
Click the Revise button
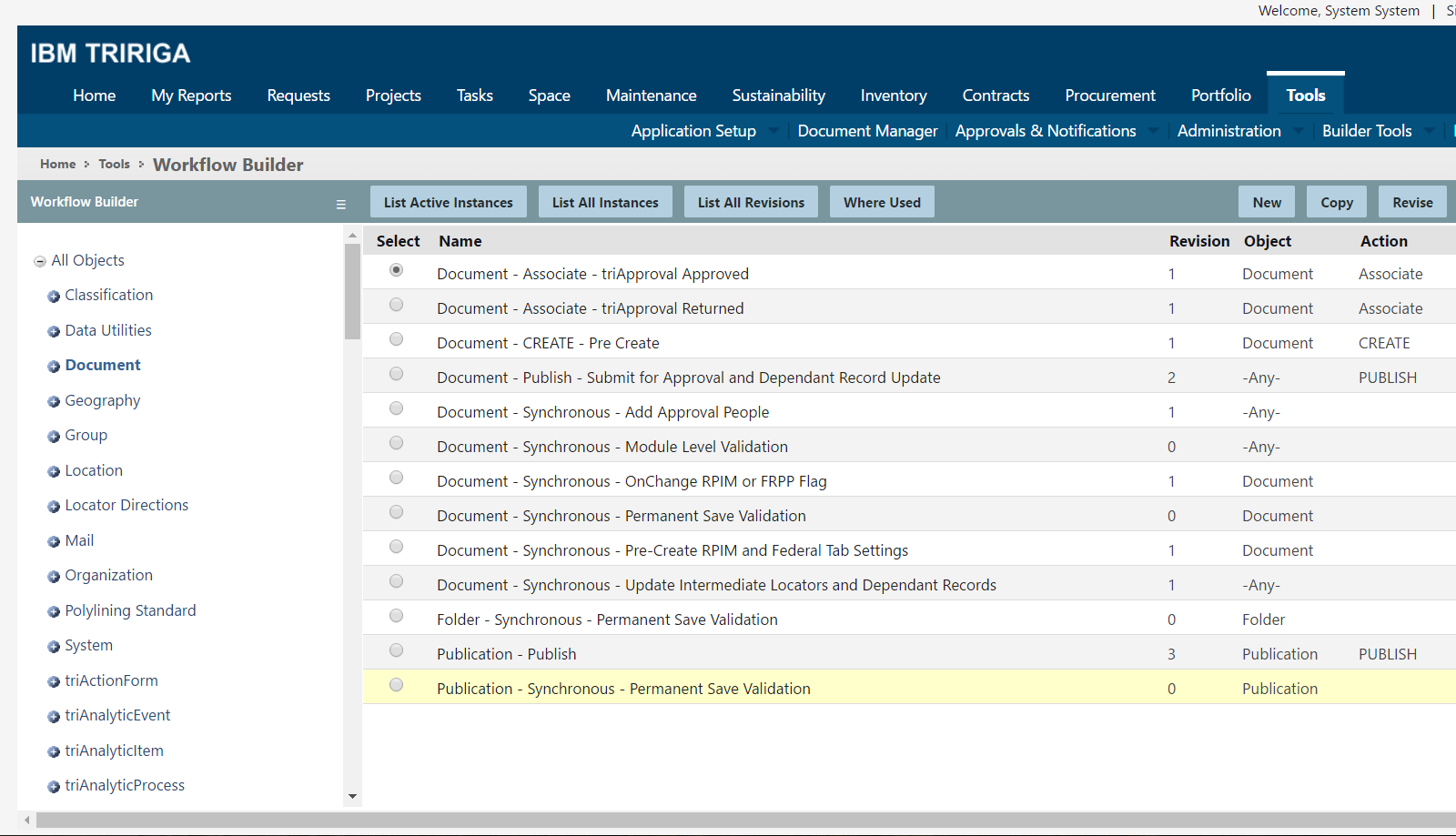coord(1412,202)
